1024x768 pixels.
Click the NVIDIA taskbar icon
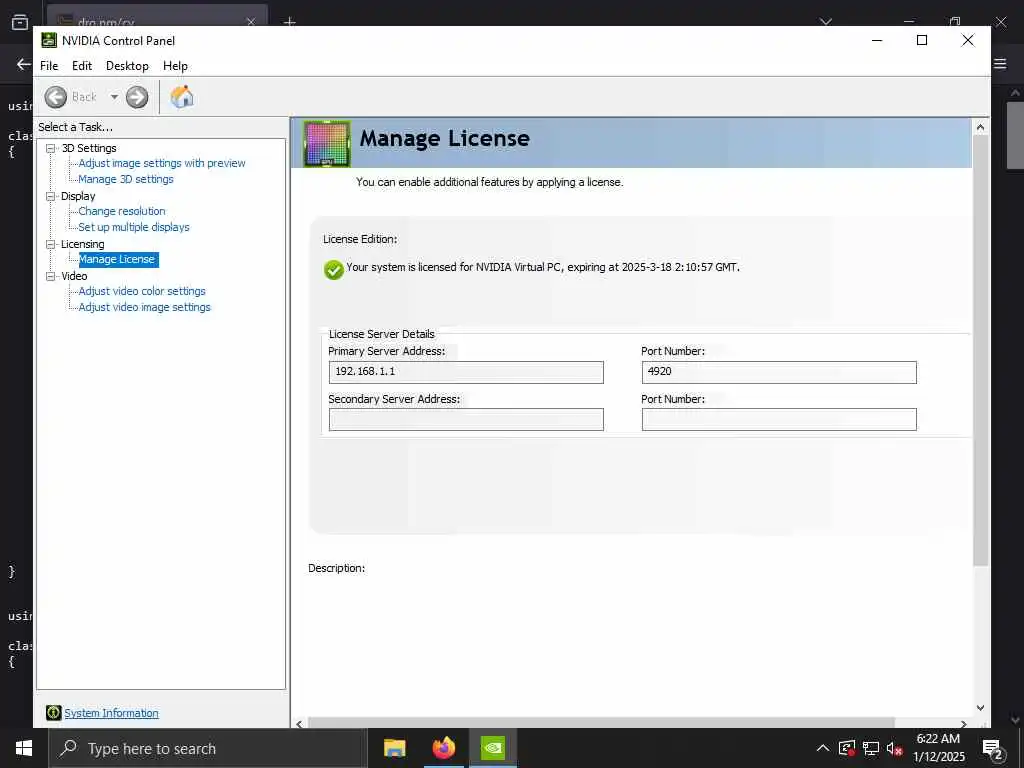493,748
